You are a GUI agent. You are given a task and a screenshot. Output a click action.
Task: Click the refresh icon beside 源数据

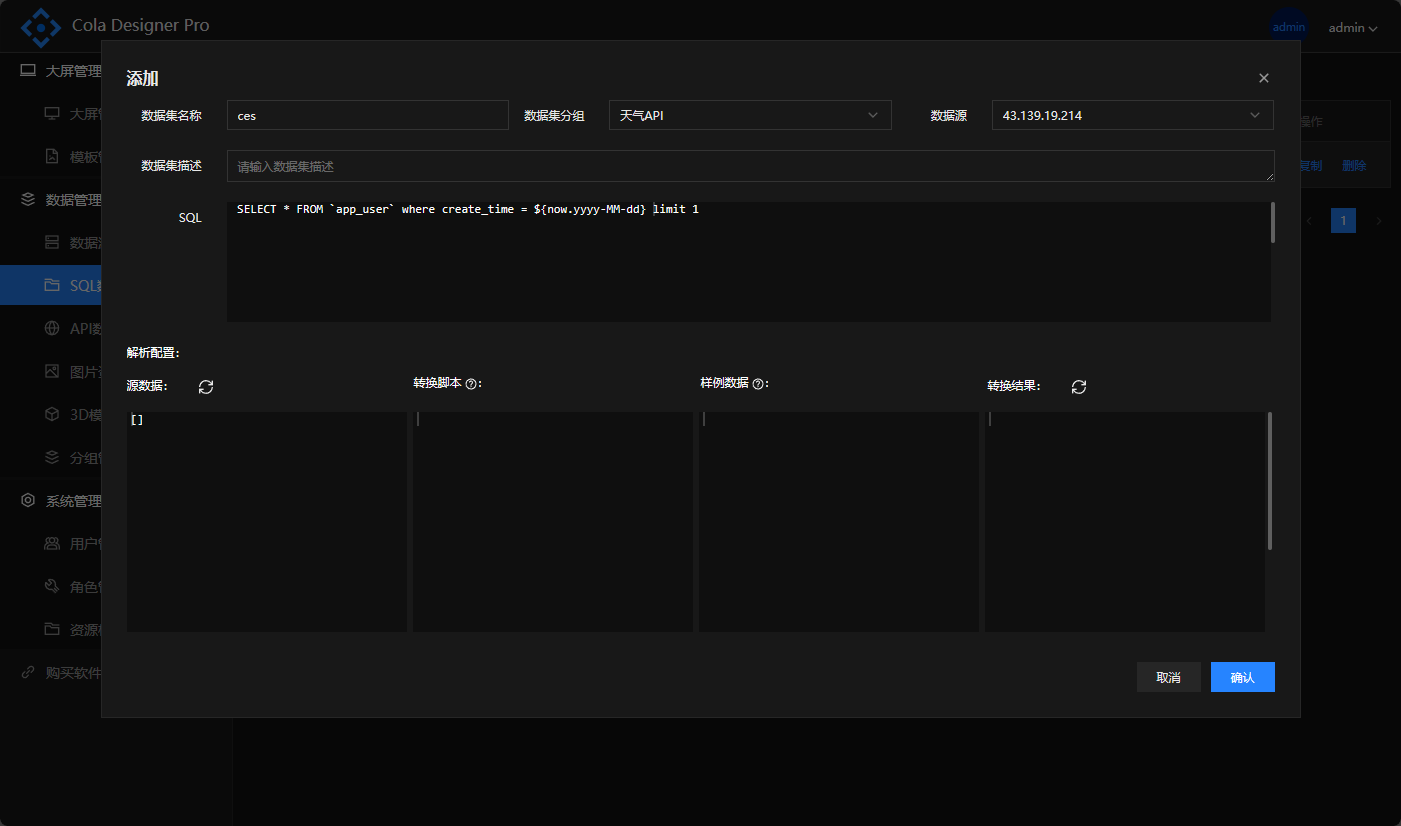206,387
